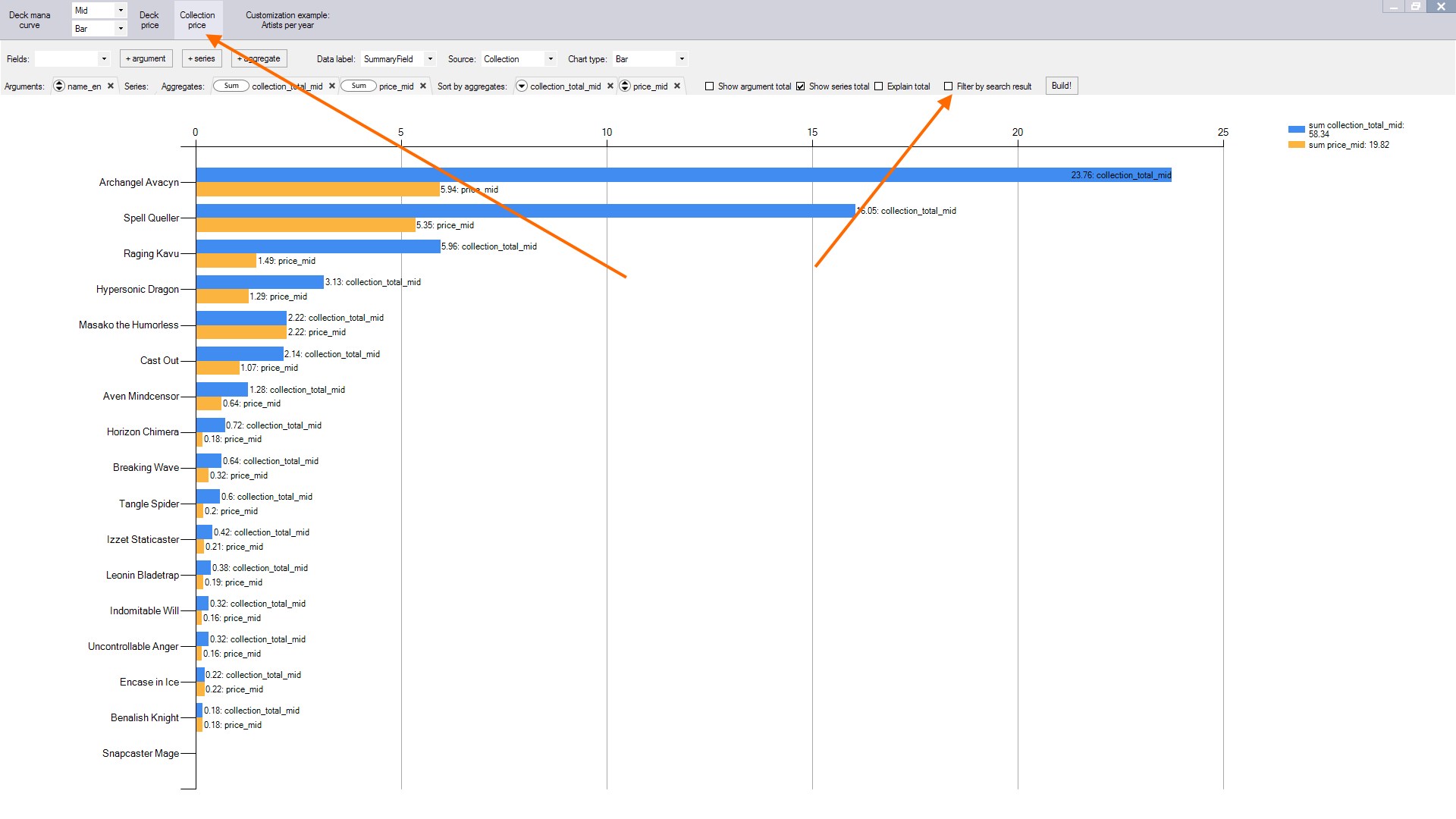Click Sum function pill for price_mid

[x=359, y=86]
